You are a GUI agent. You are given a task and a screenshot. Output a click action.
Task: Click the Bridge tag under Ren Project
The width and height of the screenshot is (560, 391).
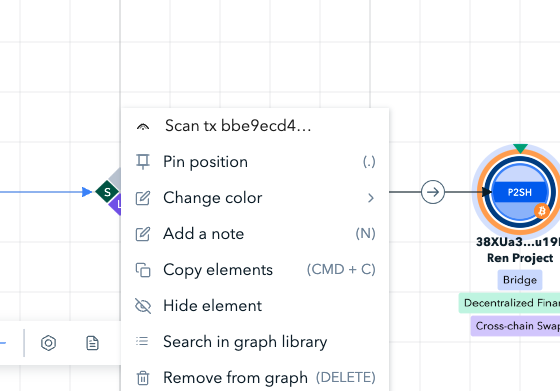pyautogui.click(x=520, y=280)
